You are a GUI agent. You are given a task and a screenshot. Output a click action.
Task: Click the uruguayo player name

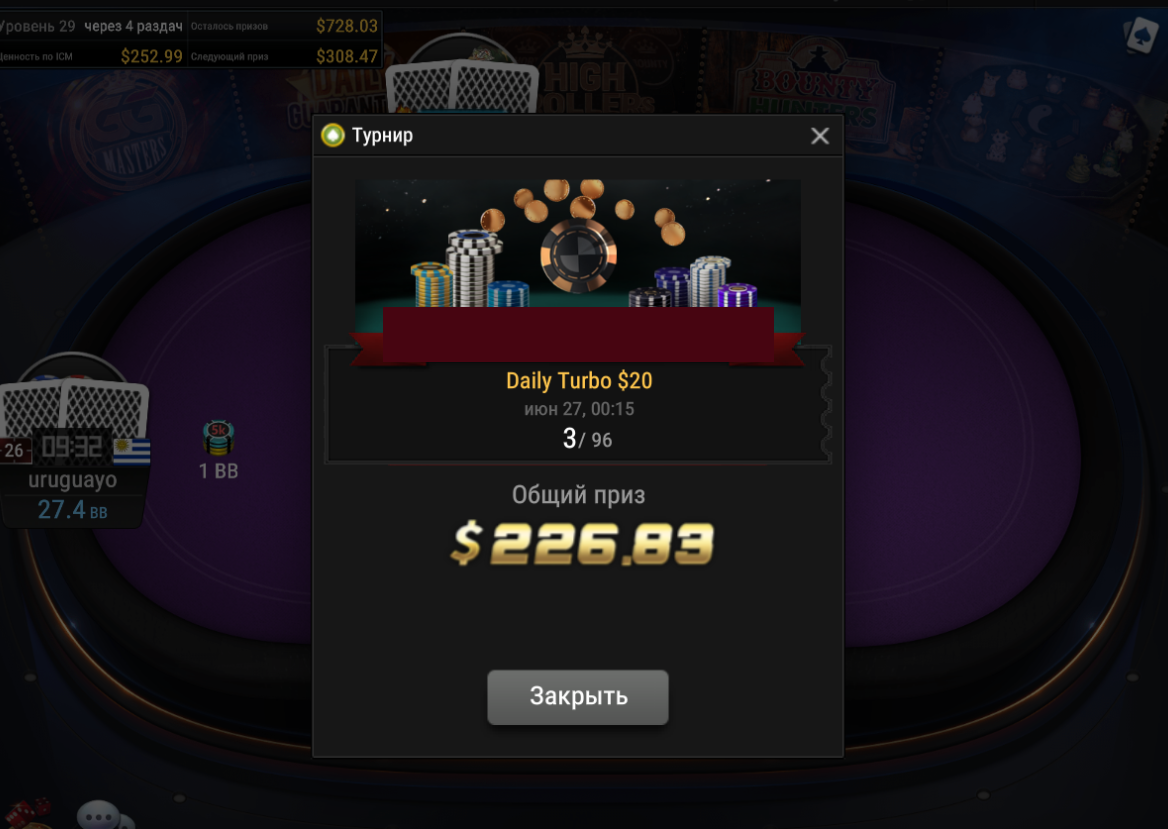(72, 480)
